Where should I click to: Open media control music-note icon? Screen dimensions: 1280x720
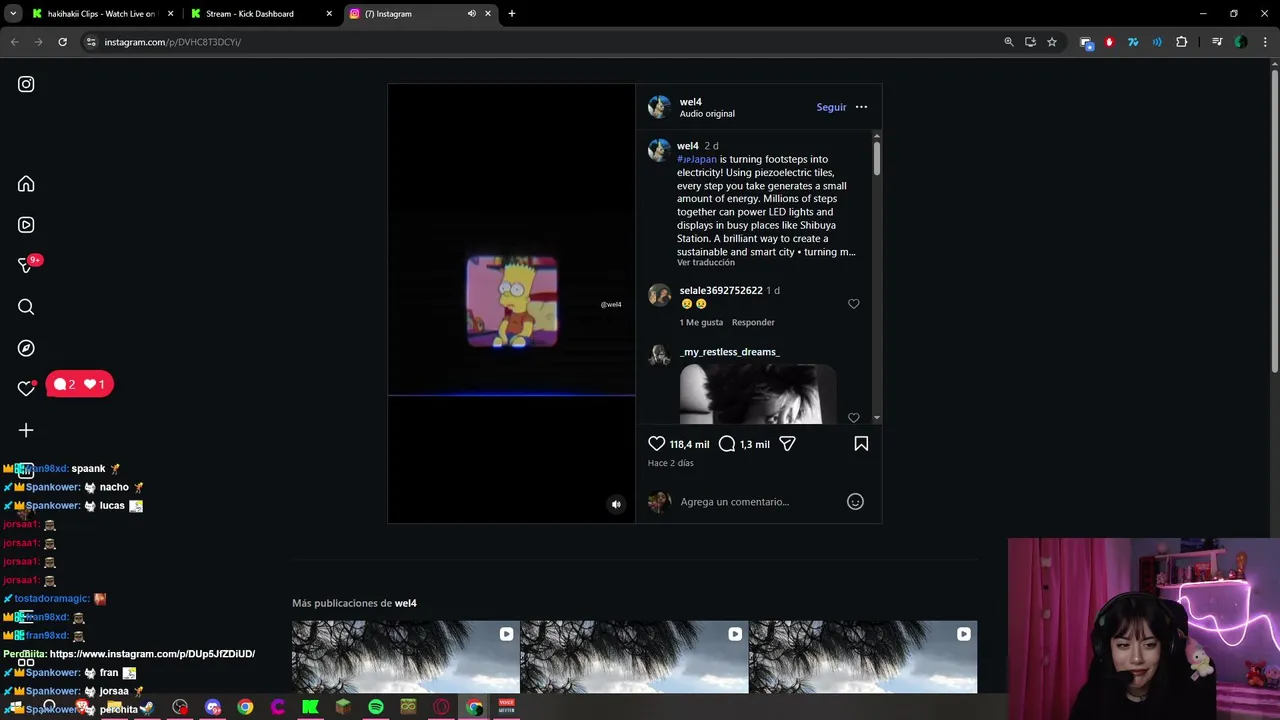coord(1217,42)
